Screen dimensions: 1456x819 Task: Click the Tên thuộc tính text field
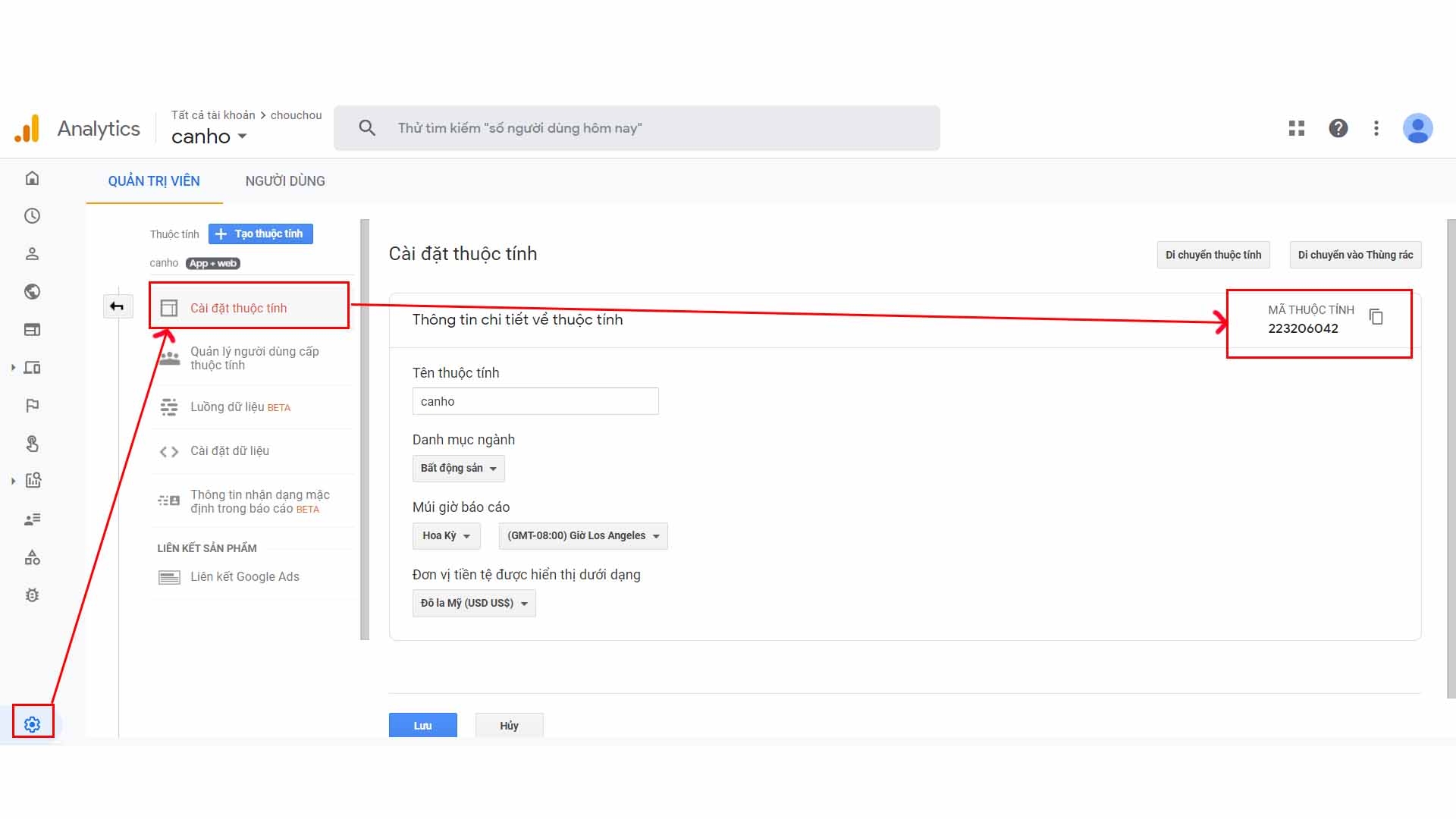coord(535,401)
